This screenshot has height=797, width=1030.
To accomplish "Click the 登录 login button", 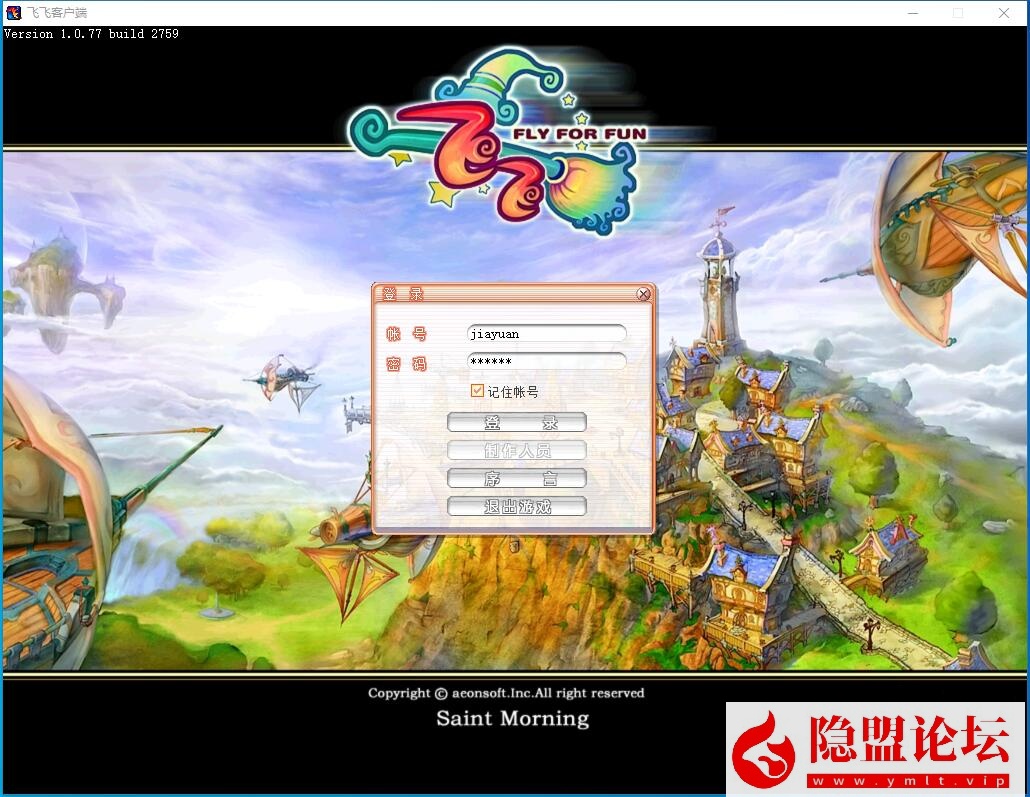I will [516, 422].
